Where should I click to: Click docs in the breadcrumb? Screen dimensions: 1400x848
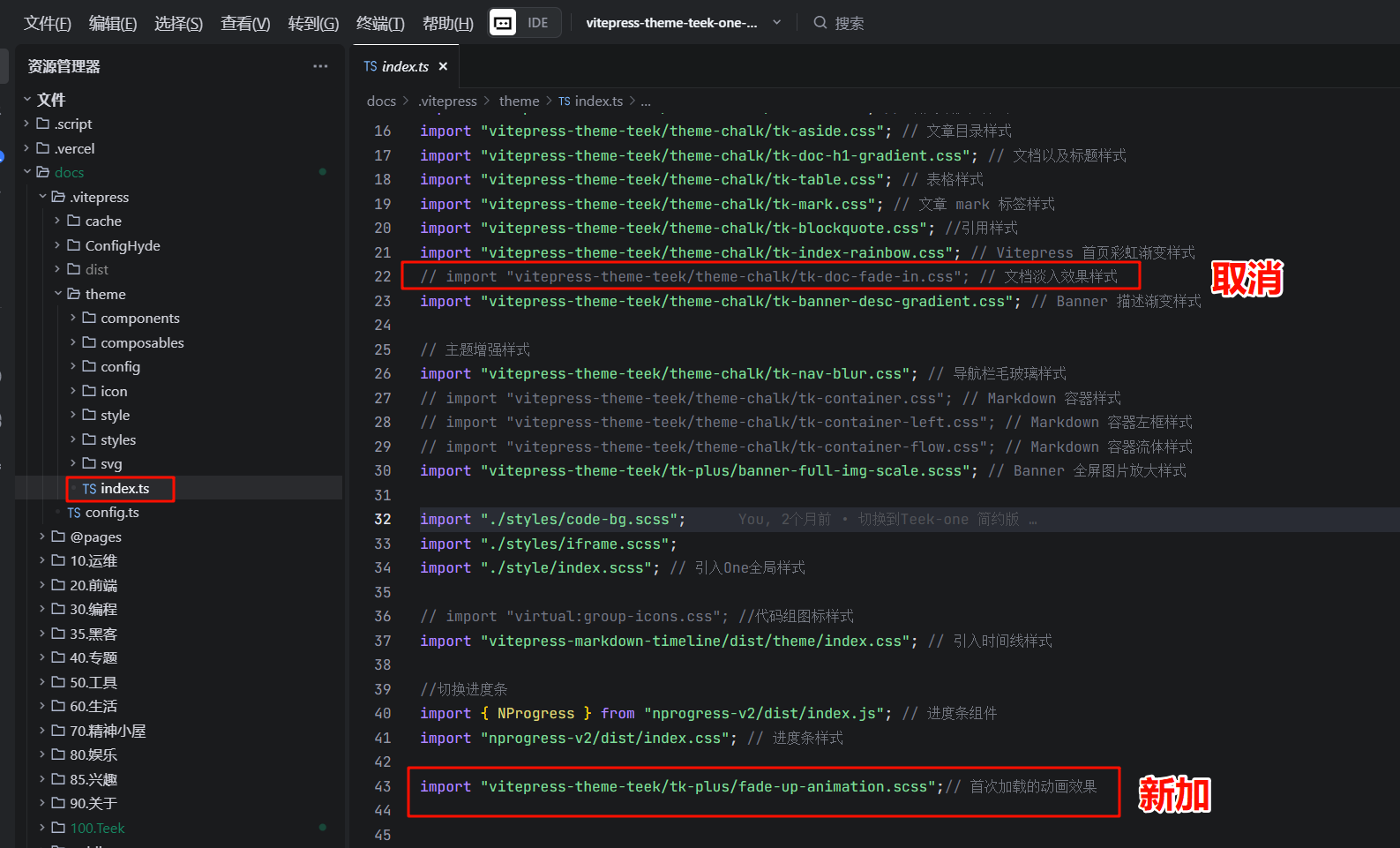tap(381, 101)
